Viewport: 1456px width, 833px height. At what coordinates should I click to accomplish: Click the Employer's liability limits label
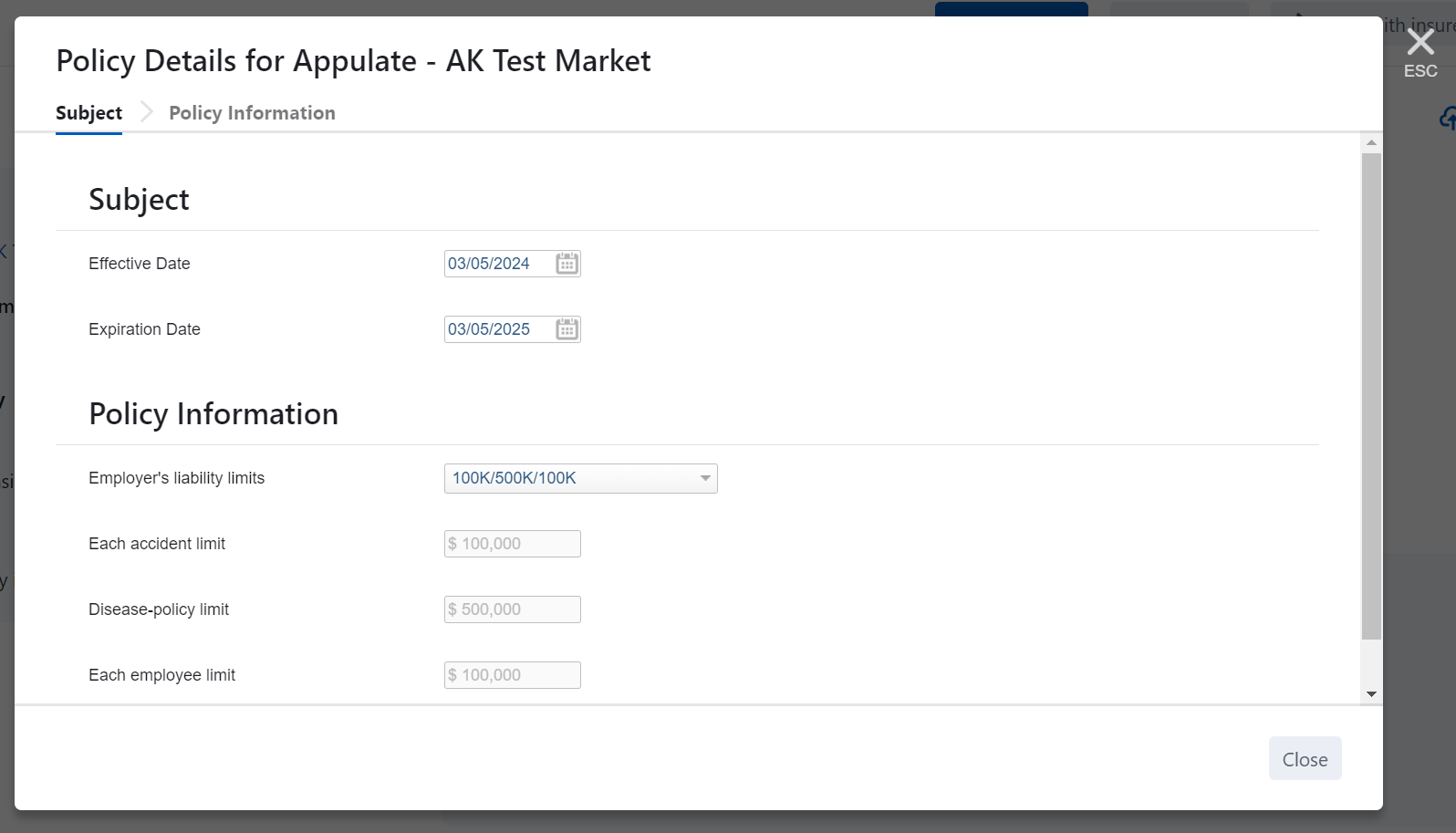[x=176, y=478]
